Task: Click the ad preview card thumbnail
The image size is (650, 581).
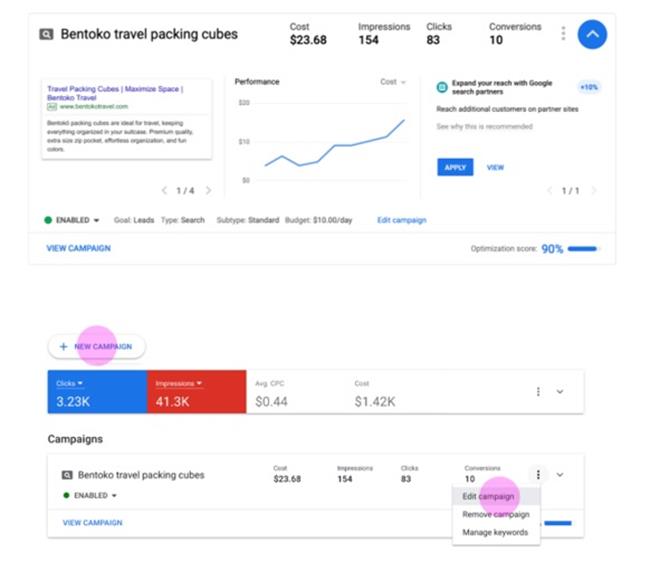Action: pyautogui.click(x=127, y=119)
